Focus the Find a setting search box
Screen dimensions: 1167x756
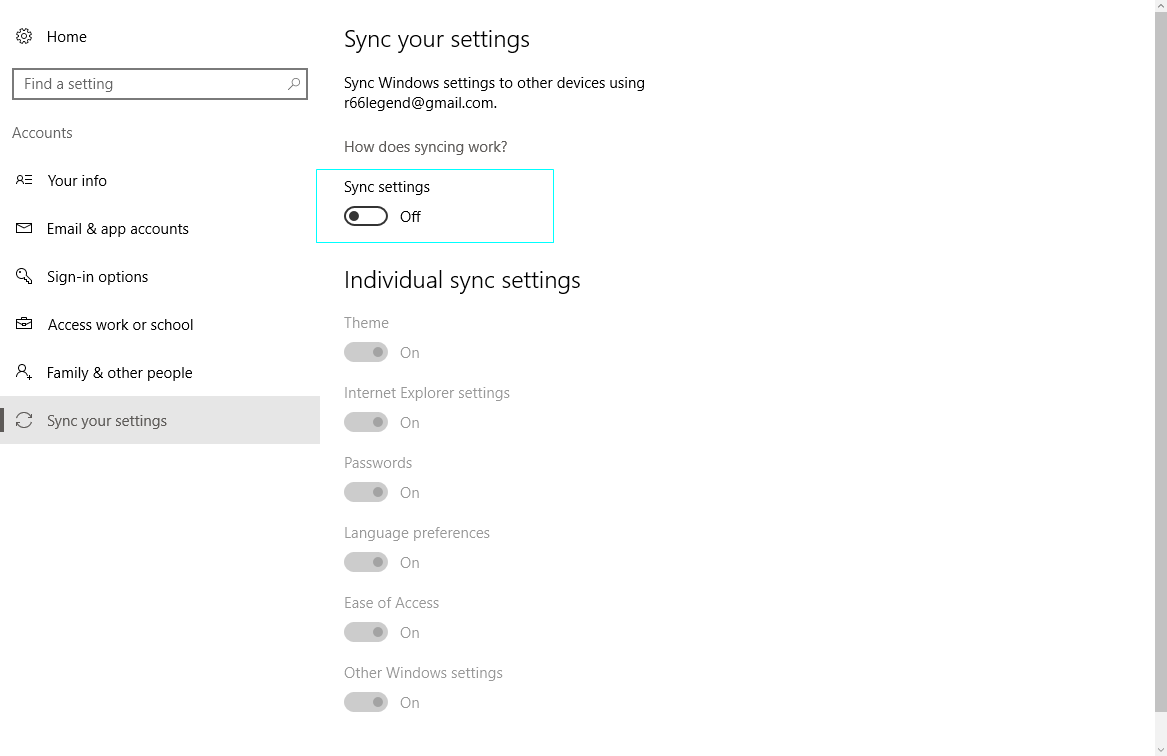point(160,84)
